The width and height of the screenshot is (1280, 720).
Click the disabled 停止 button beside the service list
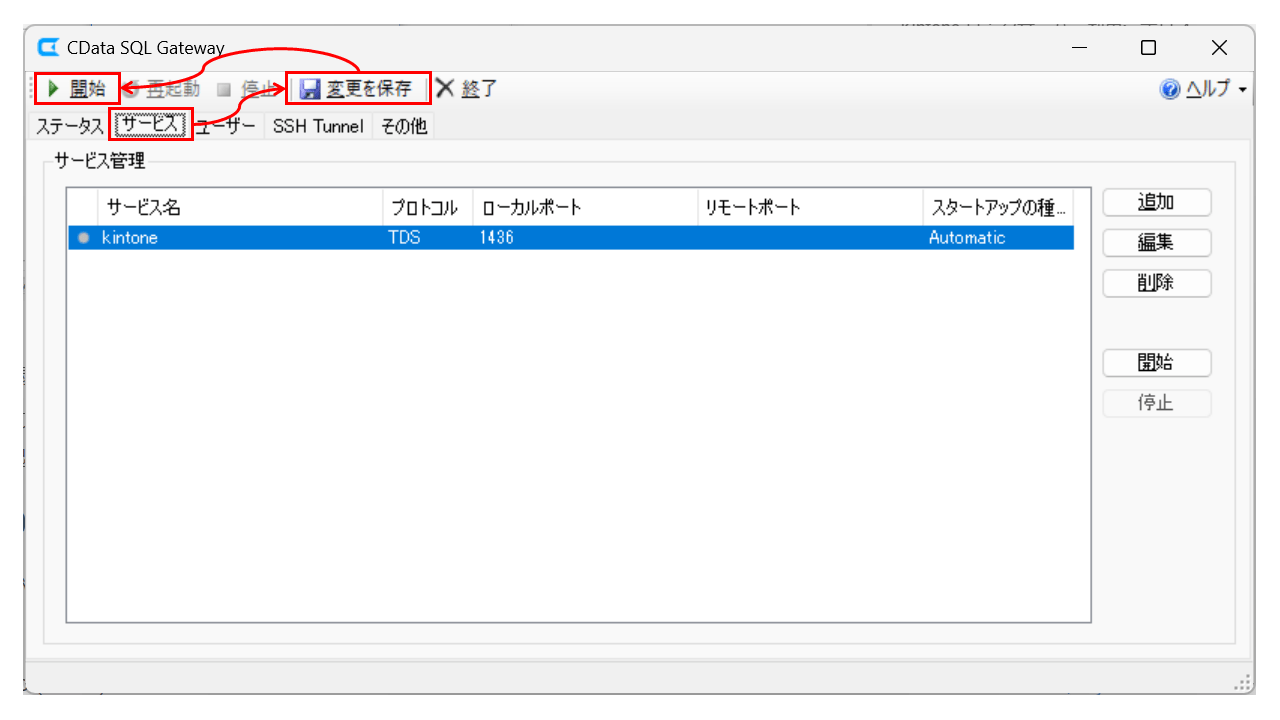tap(1157, 404)
